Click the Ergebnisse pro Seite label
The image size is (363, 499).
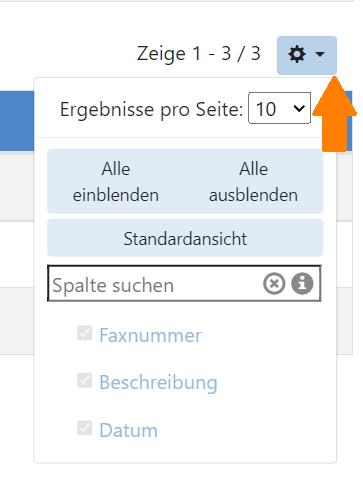(x=152, y=109)
